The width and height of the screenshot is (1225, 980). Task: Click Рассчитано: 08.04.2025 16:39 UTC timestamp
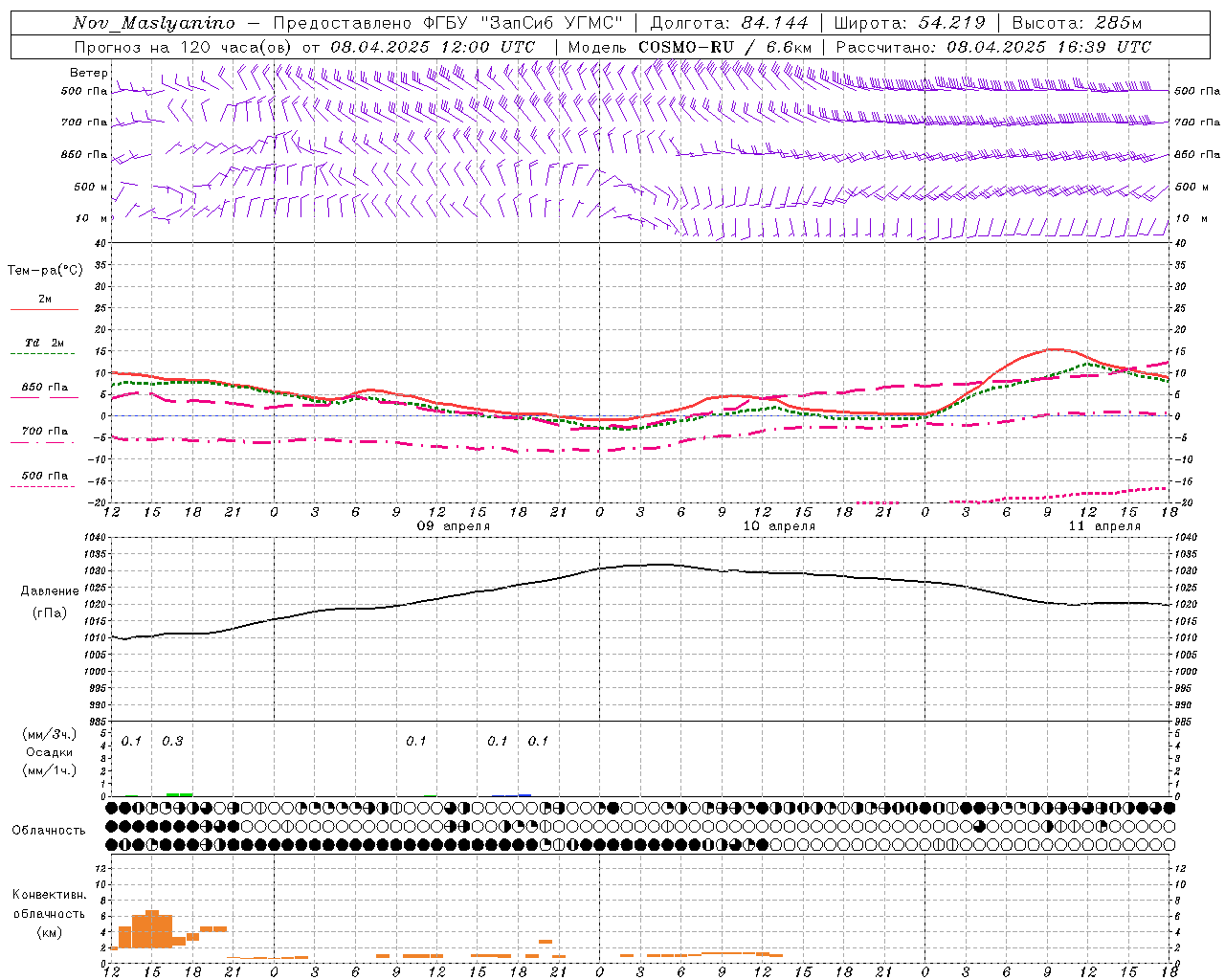(x=993, y=47)
